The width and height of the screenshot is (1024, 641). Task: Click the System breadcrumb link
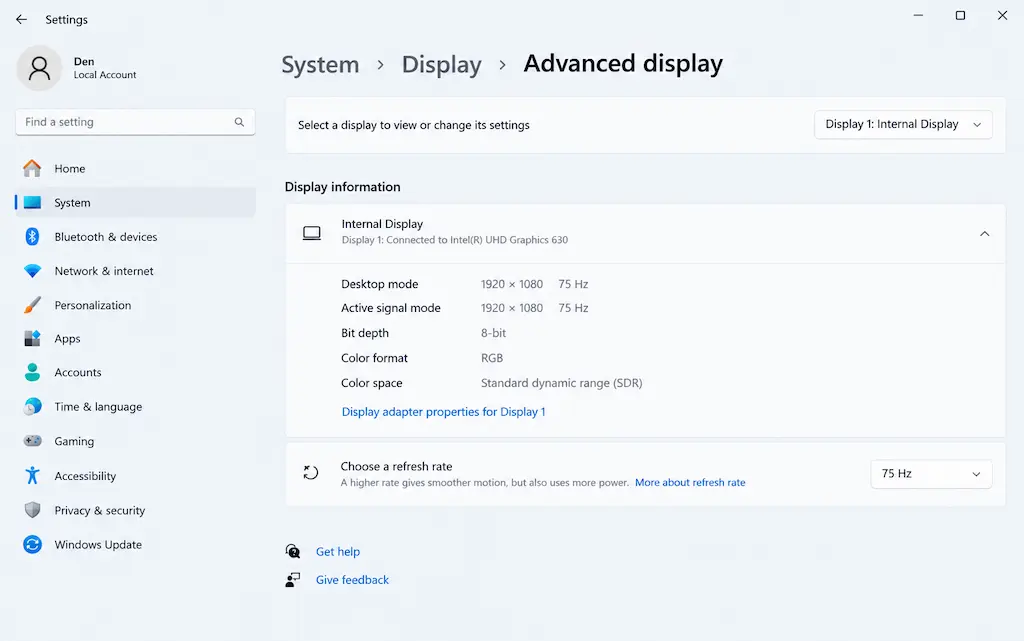pos(320,65)
